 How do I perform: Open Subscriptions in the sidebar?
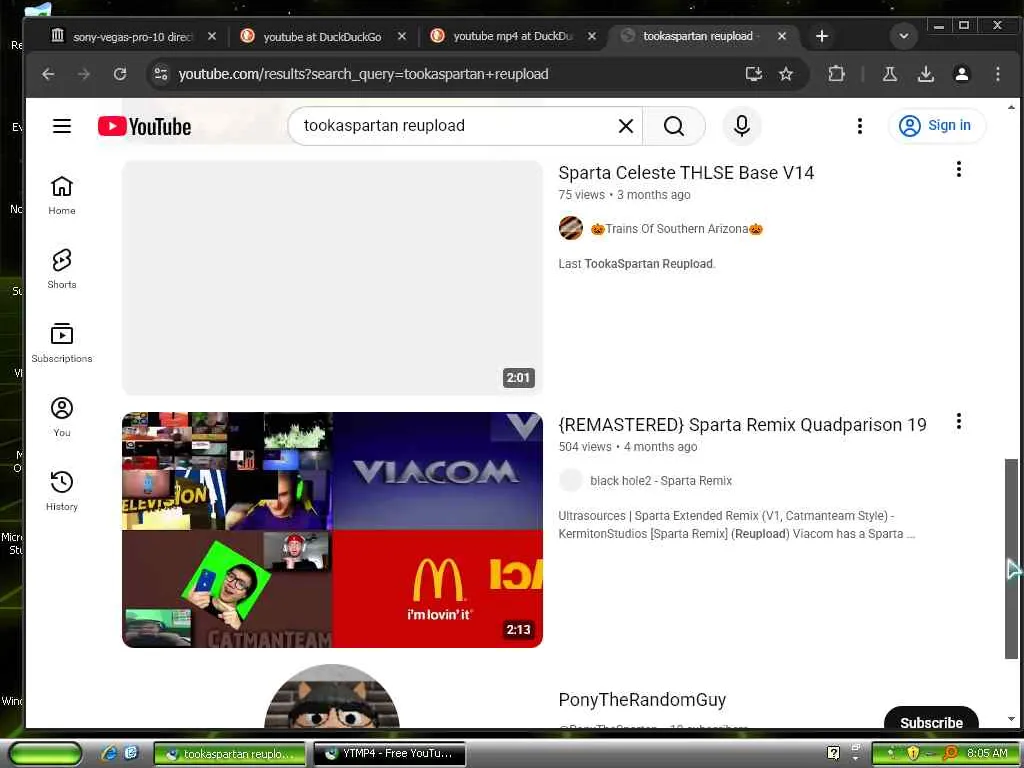click(x=62, y=343)
